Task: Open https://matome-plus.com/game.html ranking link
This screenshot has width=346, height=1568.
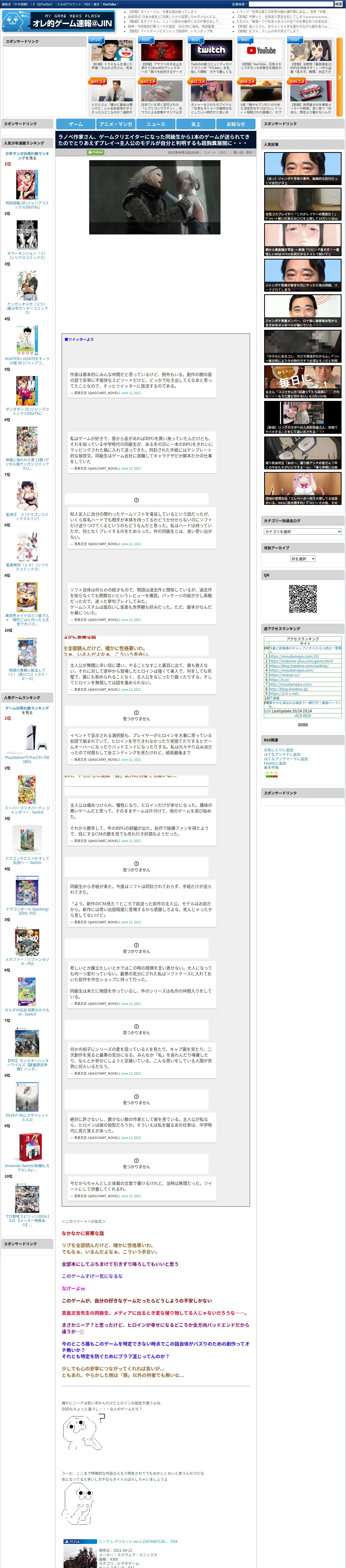Action: 301,661
